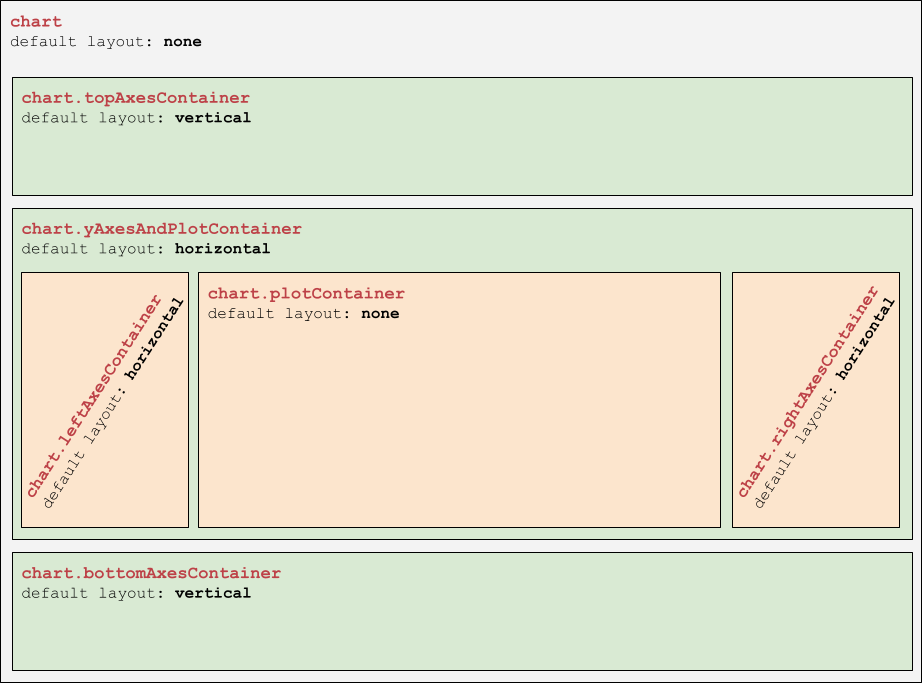Viewport: 922px width, 683px height.
Task: Click the rotated 'default layout: horizontal' line in rightAxesContainer
Action: point(824,403)
